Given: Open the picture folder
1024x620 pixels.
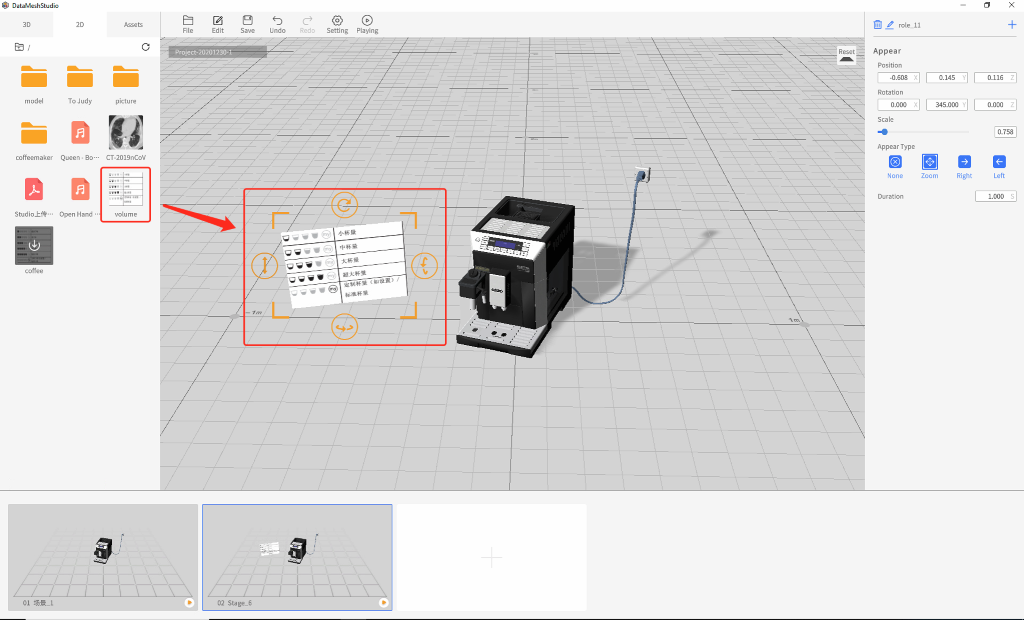Looking at the screenshot, I should pos(125,84).
